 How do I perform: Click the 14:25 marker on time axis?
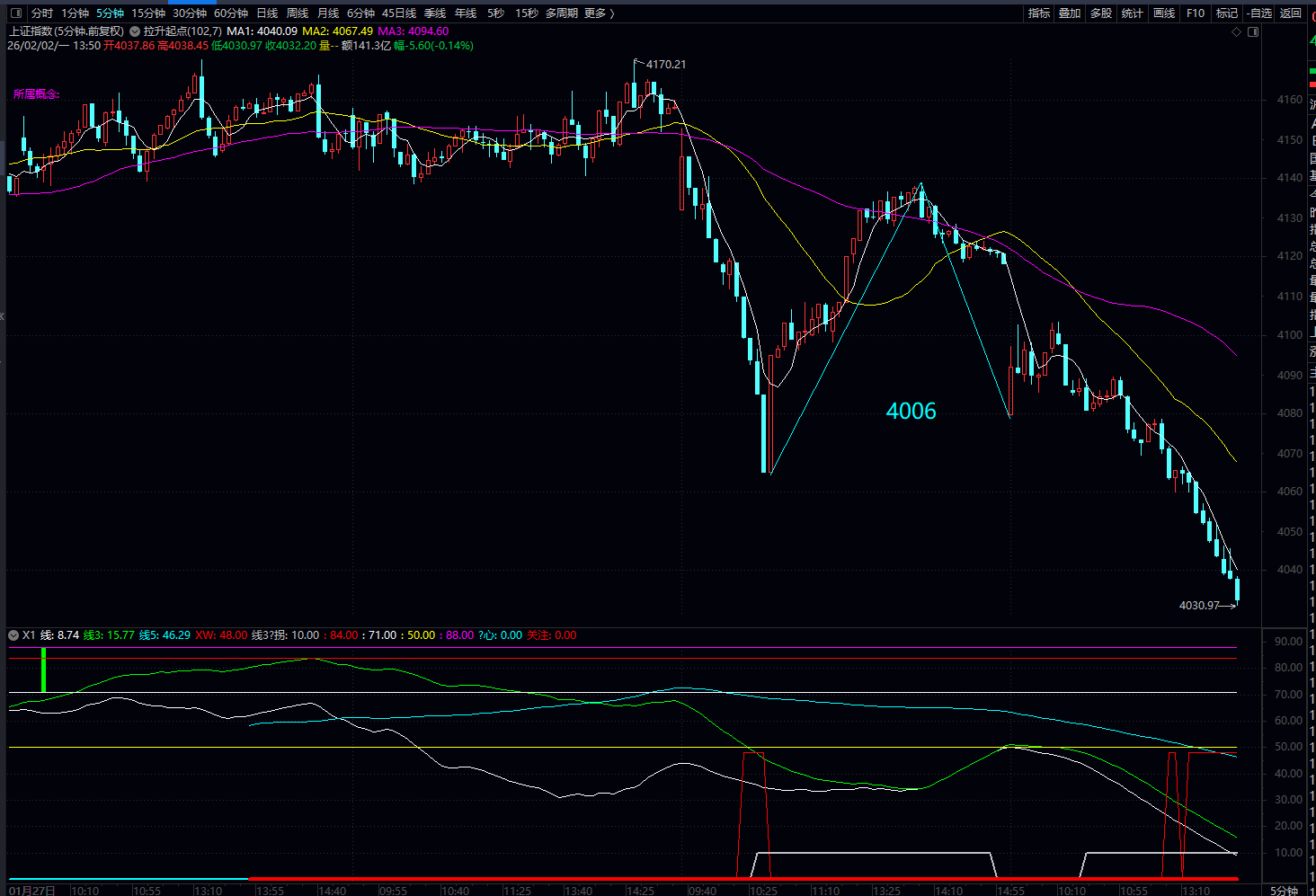(x=640, y=891)
